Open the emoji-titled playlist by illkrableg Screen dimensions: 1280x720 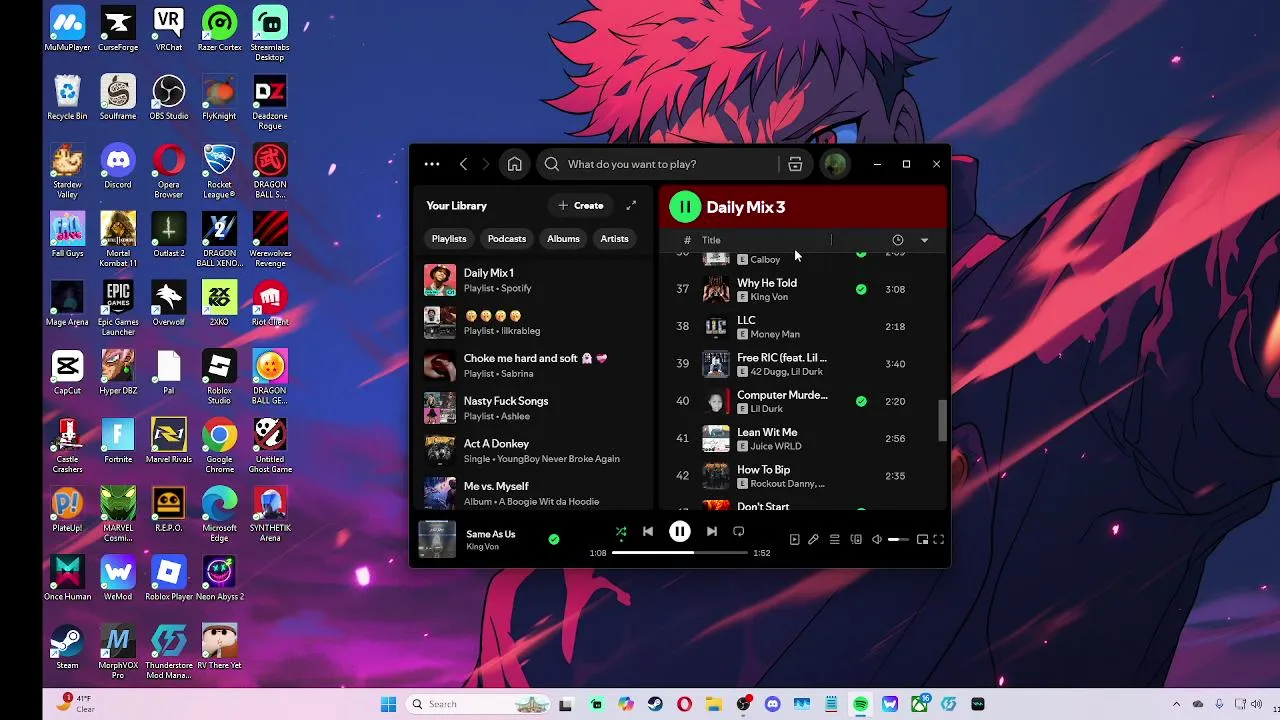[x=534, y=322]
